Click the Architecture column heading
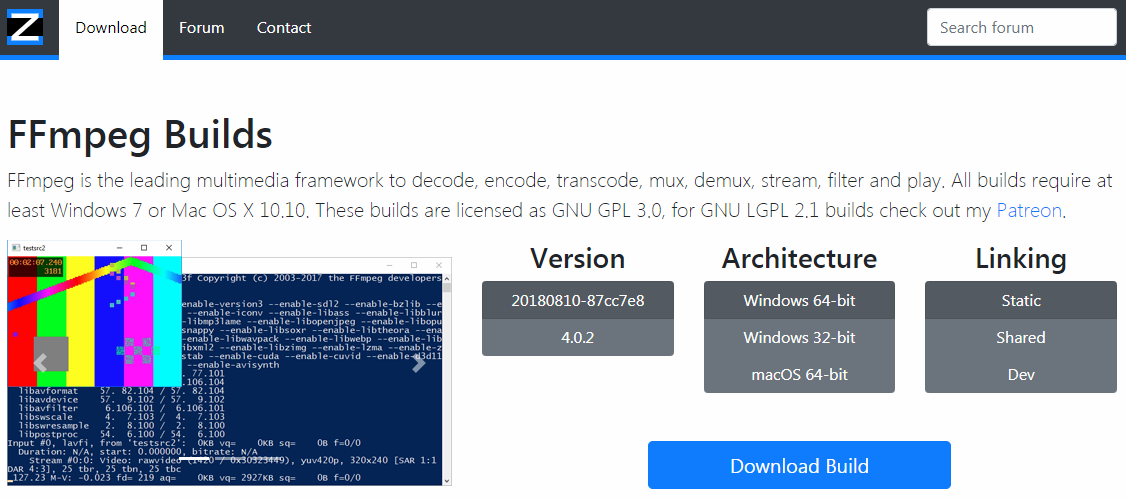Screen dimensions: 1126x499 [x=799, y=258]
